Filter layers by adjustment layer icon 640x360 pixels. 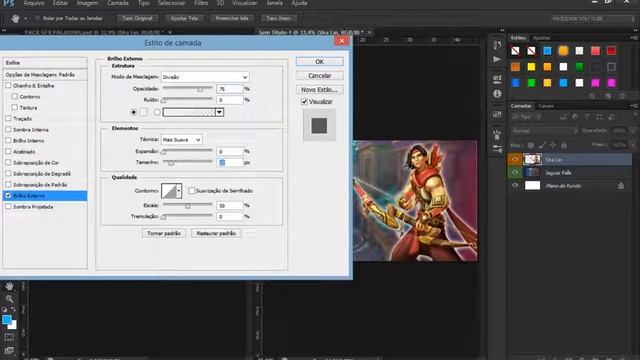pos(575,117)
